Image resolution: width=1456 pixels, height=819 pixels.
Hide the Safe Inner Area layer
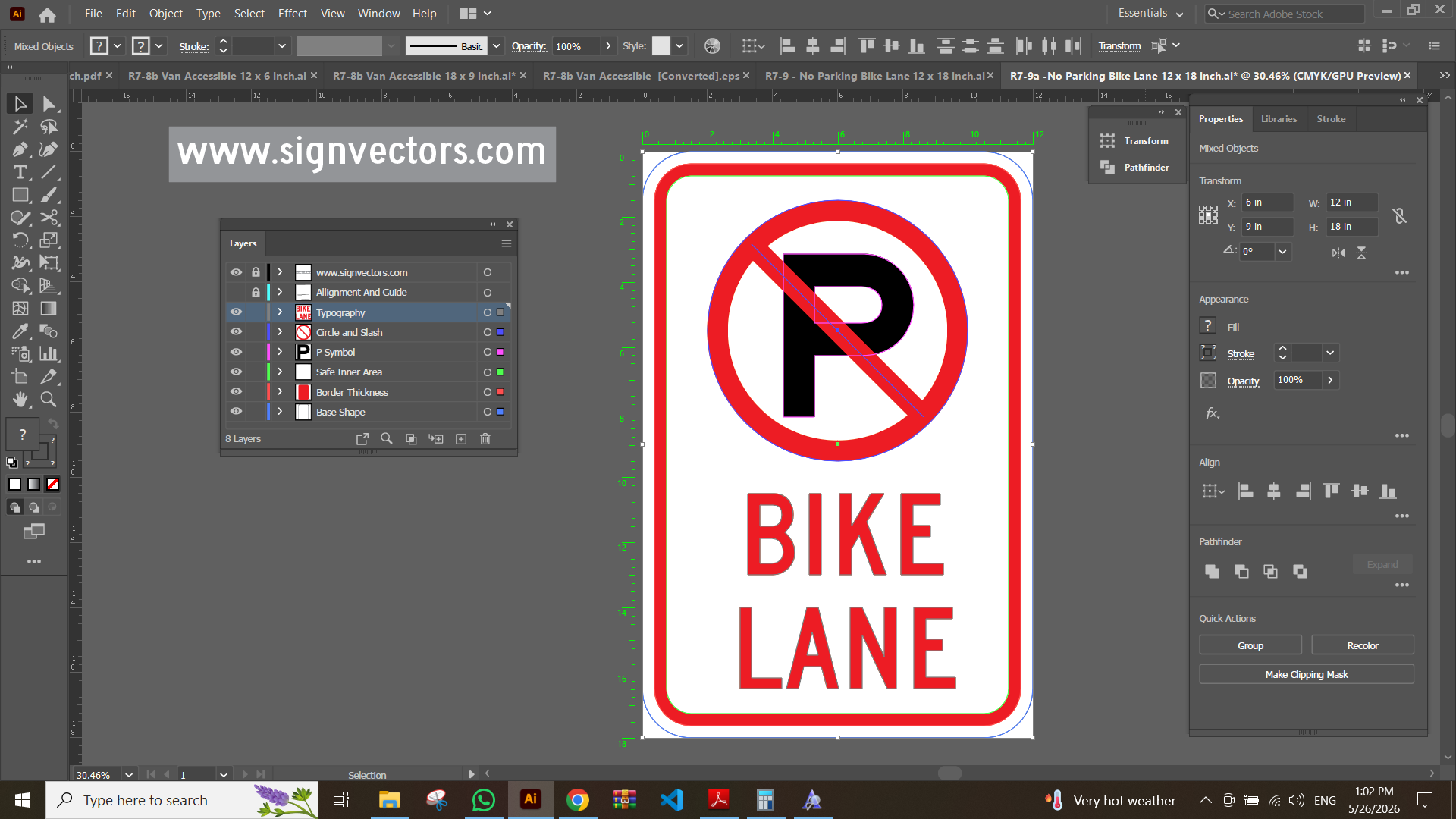point(237,372)
